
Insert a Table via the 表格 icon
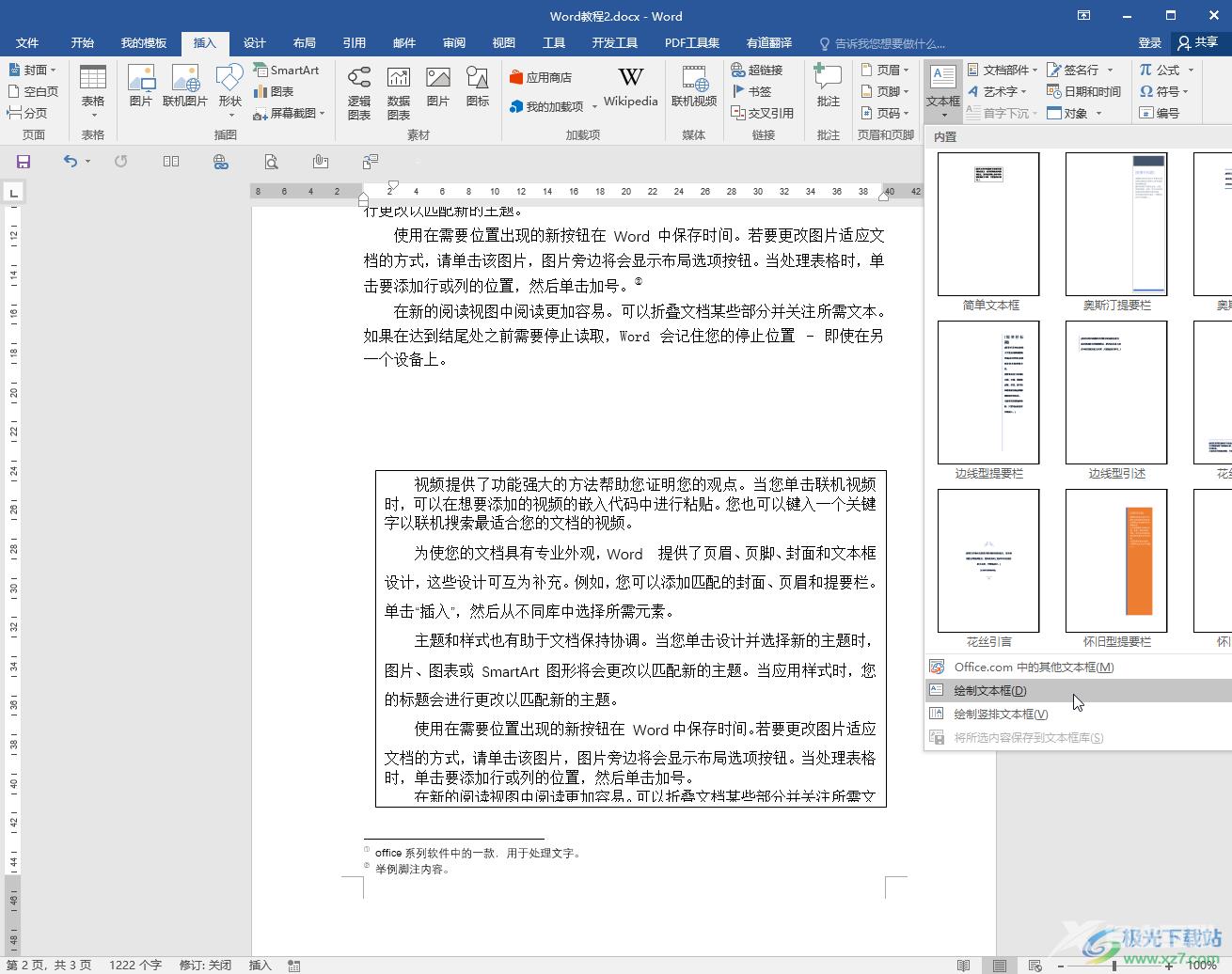tap(93, 91)
